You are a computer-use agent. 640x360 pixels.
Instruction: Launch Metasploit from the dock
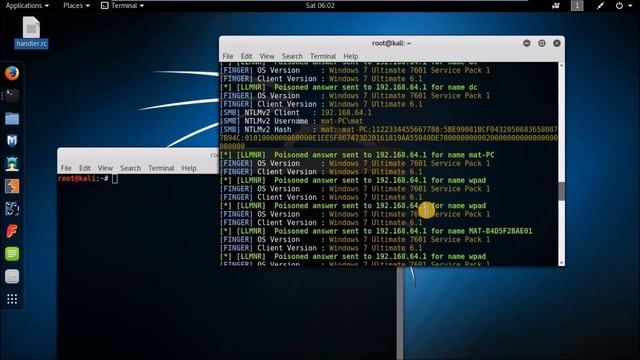click(x=12, y=141)
